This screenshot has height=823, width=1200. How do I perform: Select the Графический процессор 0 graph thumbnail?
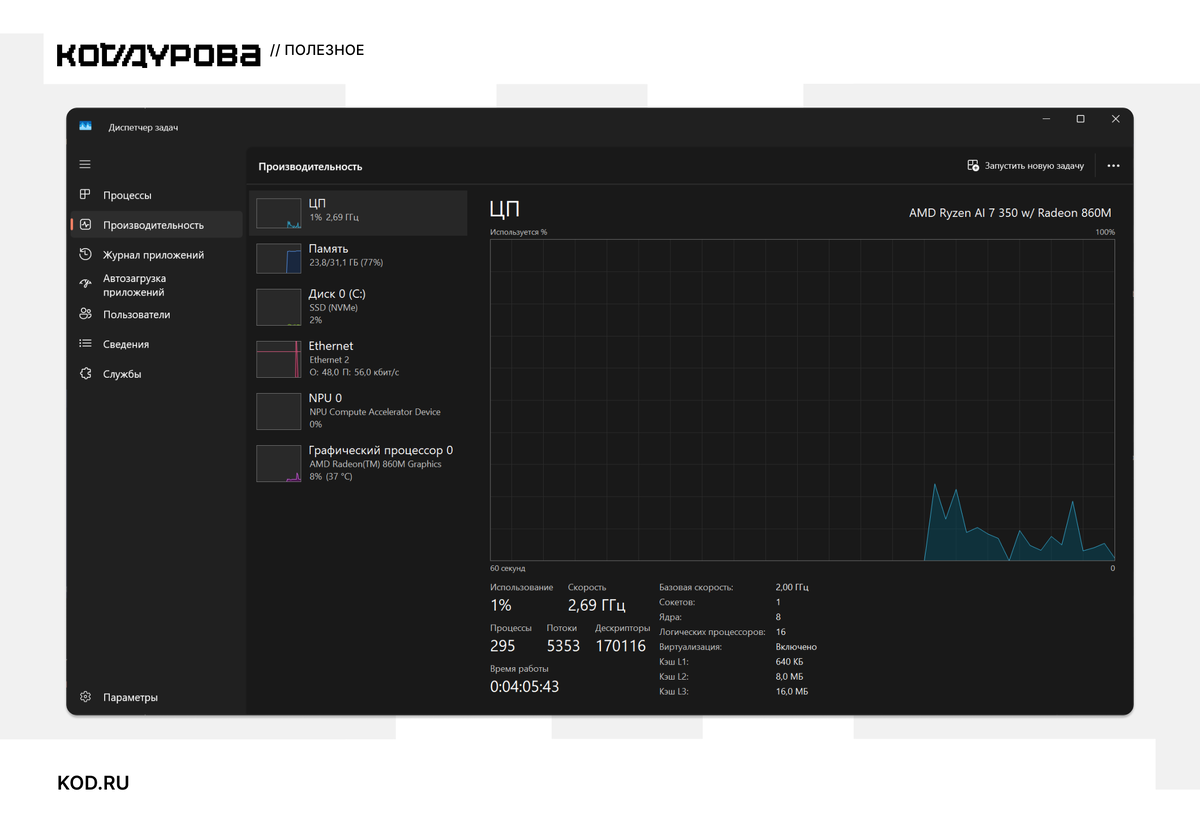tap(278, 463)
